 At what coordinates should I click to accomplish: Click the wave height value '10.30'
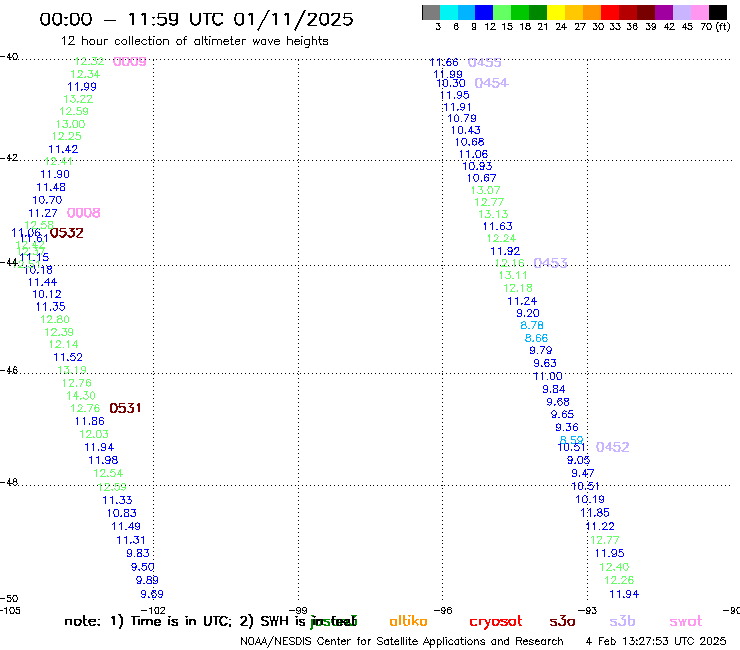click(451, 83)
